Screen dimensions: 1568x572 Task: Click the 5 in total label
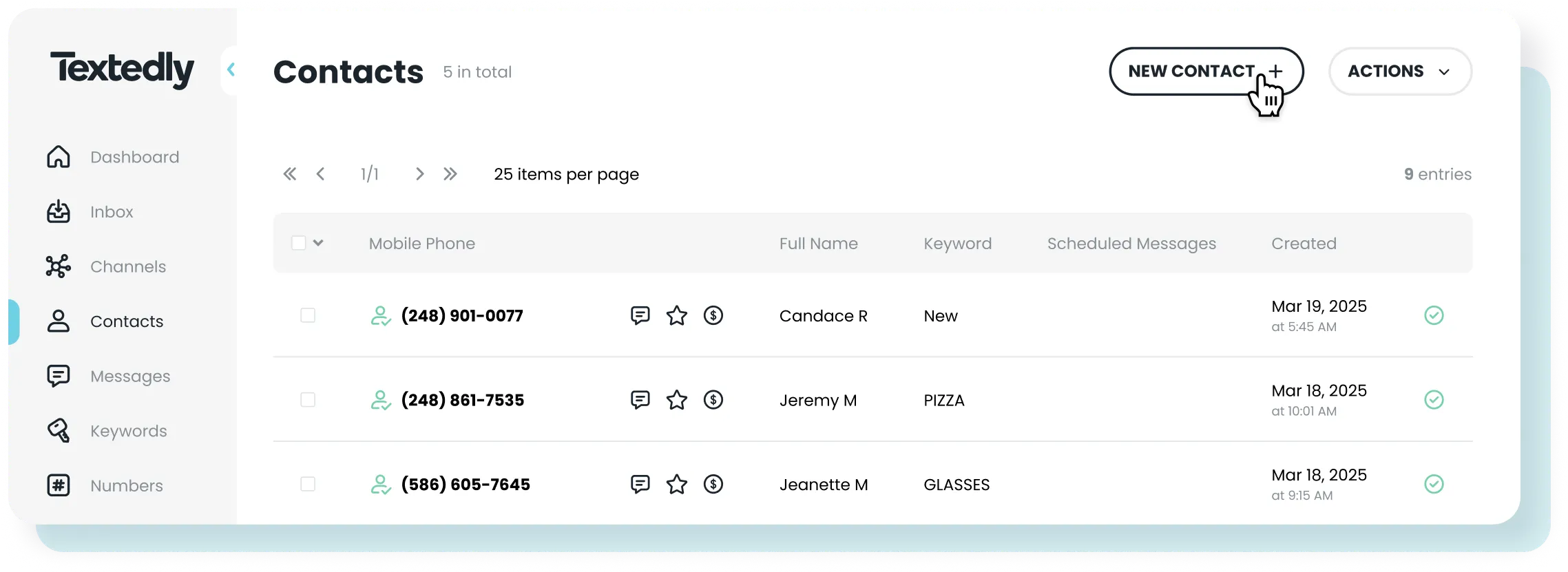[477, 72]
